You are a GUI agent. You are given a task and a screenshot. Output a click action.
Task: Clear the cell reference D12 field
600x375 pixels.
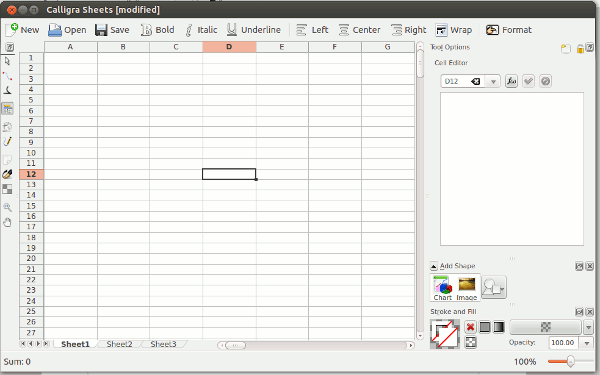[475, 82]
